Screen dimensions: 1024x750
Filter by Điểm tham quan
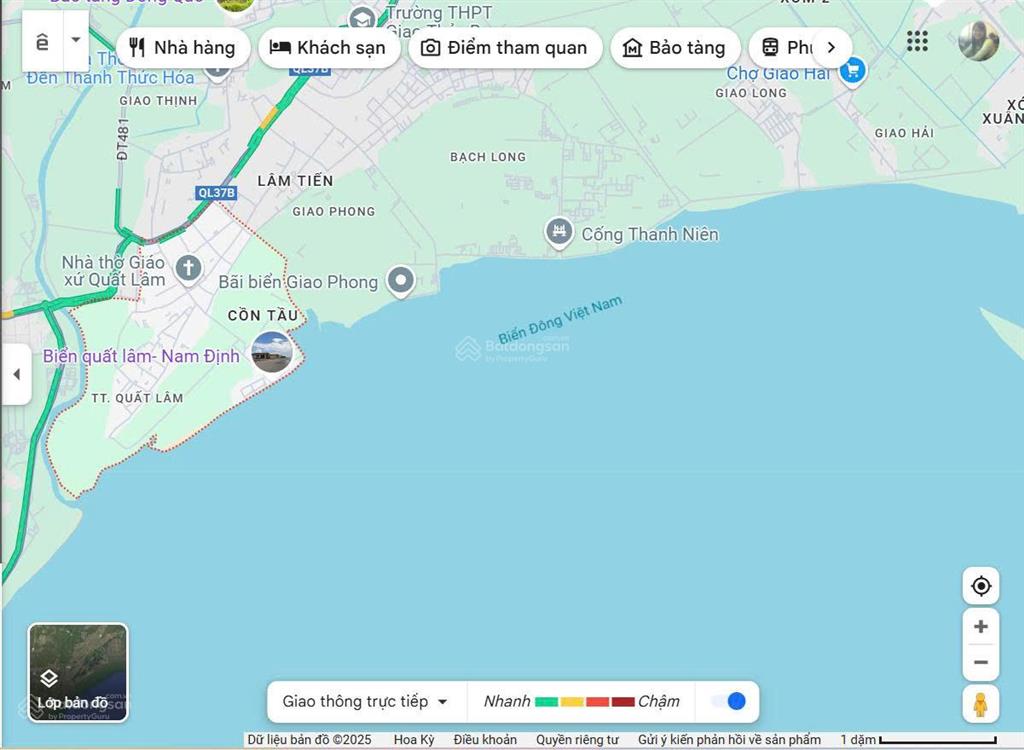(504, 48)
